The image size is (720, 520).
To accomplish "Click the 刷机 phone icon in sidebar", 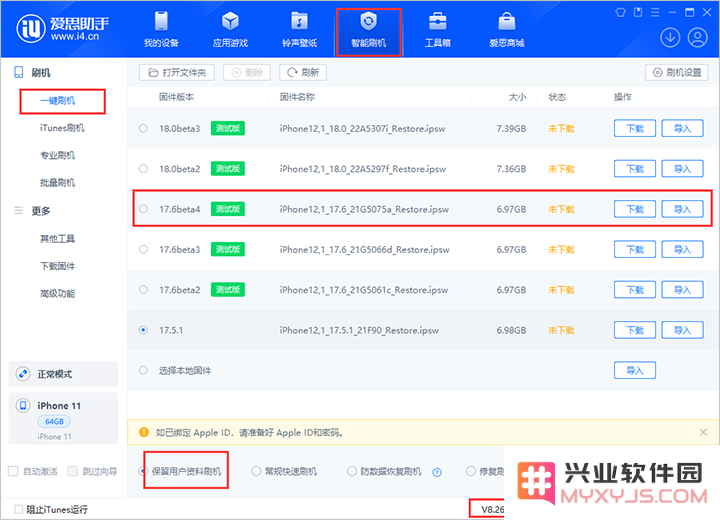I will (18, 72).
